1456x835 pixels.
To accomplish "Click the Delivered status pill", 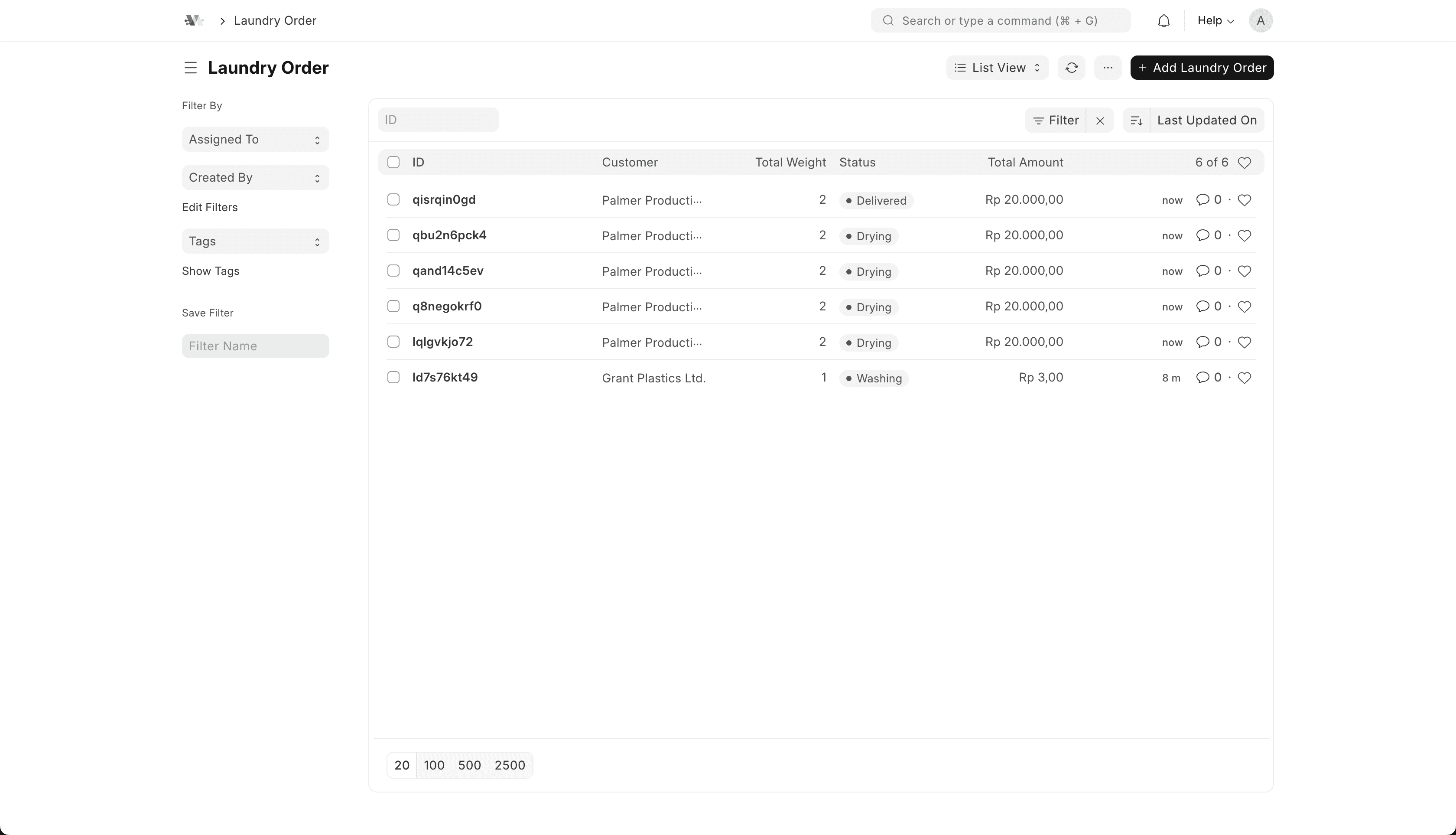I will point(876,201).
